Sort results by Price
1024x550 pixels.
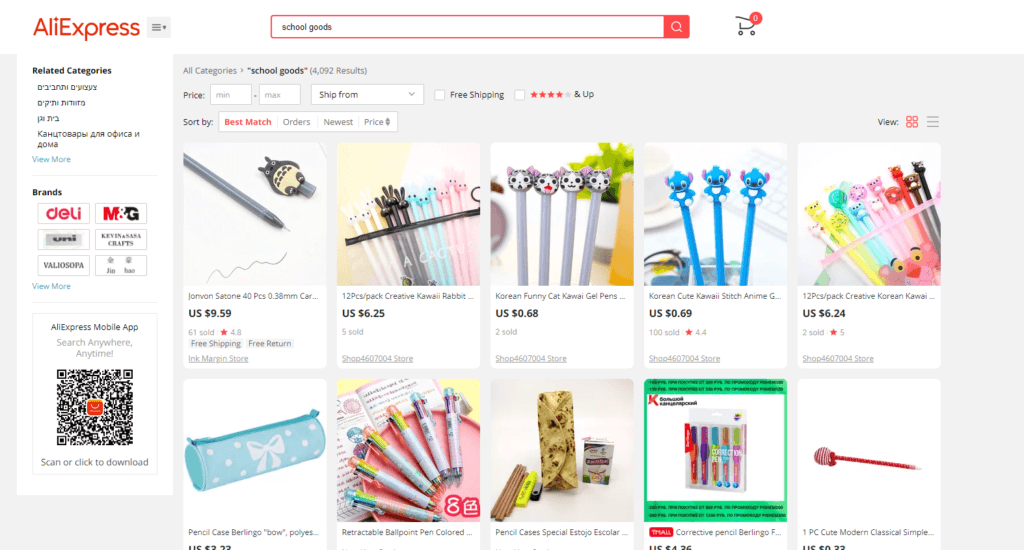[x=377, y=122]
